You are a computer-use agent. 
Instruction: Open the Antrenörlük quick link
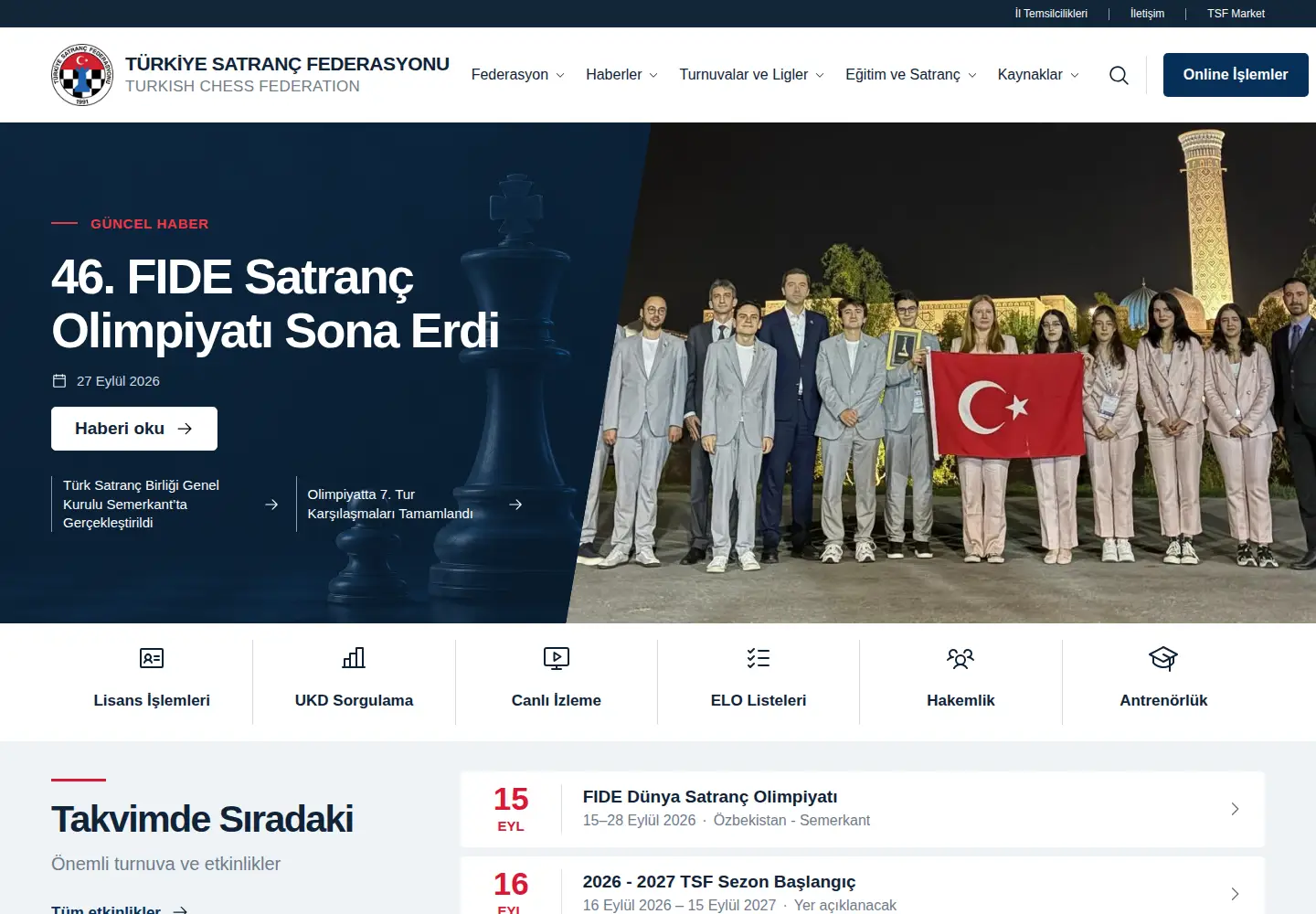(x=1163, y=682)
